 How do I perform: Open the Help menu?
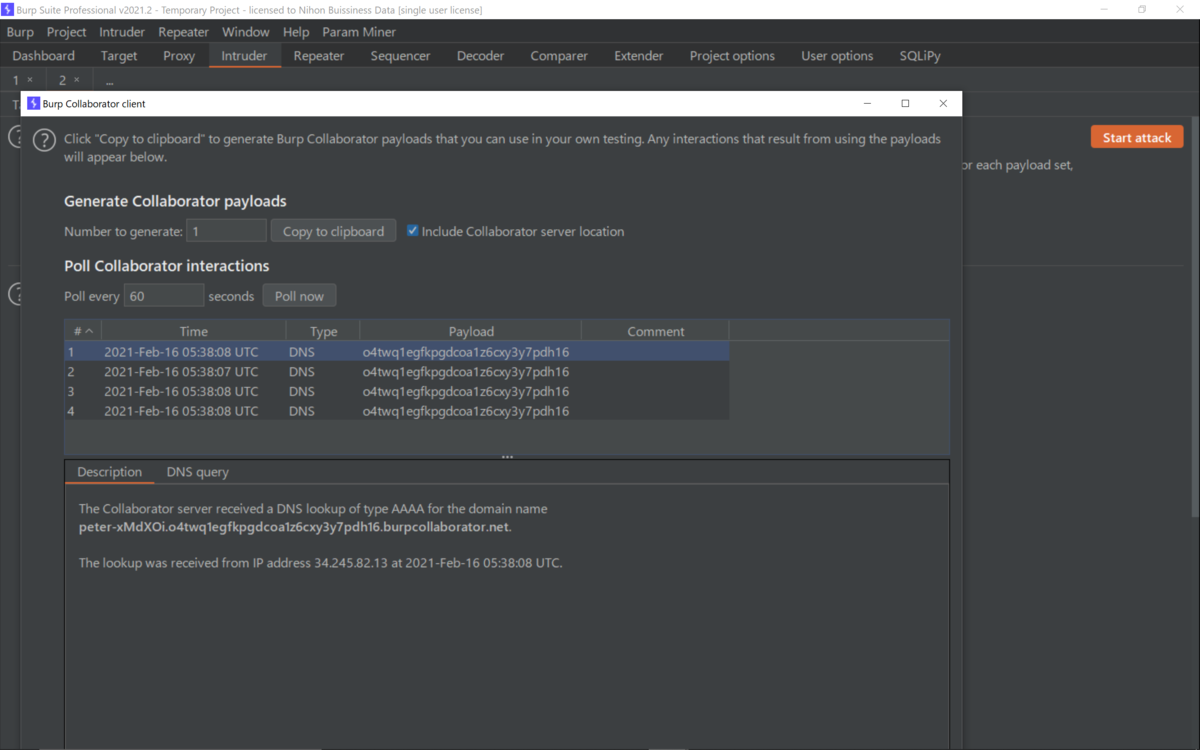point(296,32)
